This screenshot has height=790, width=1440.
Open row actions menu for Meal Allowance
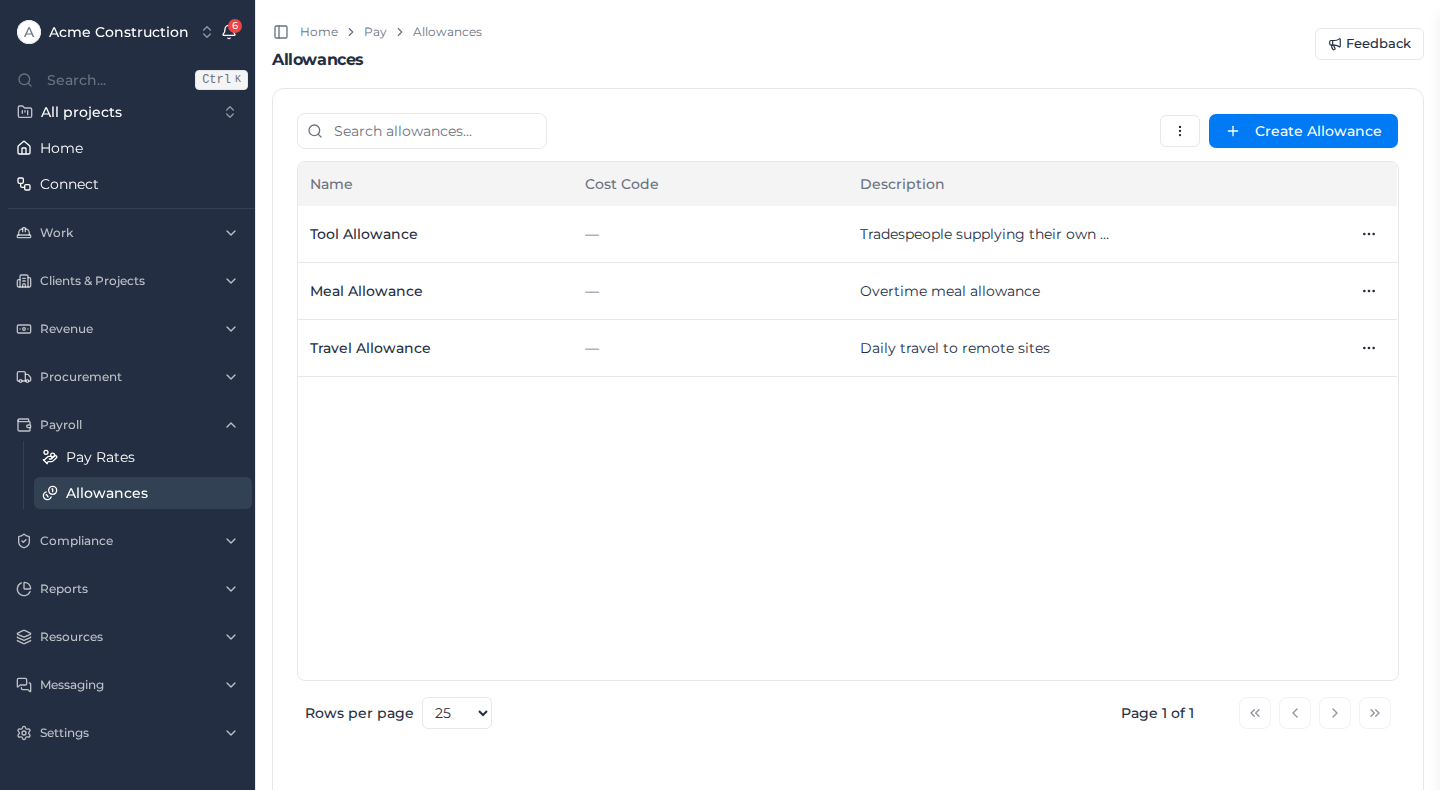pos(1369,291)
